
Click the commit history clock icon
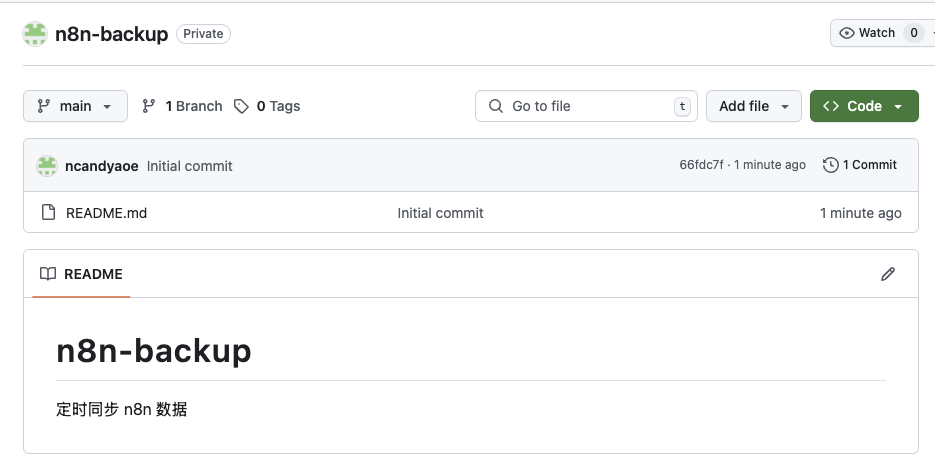coord(830,165)
